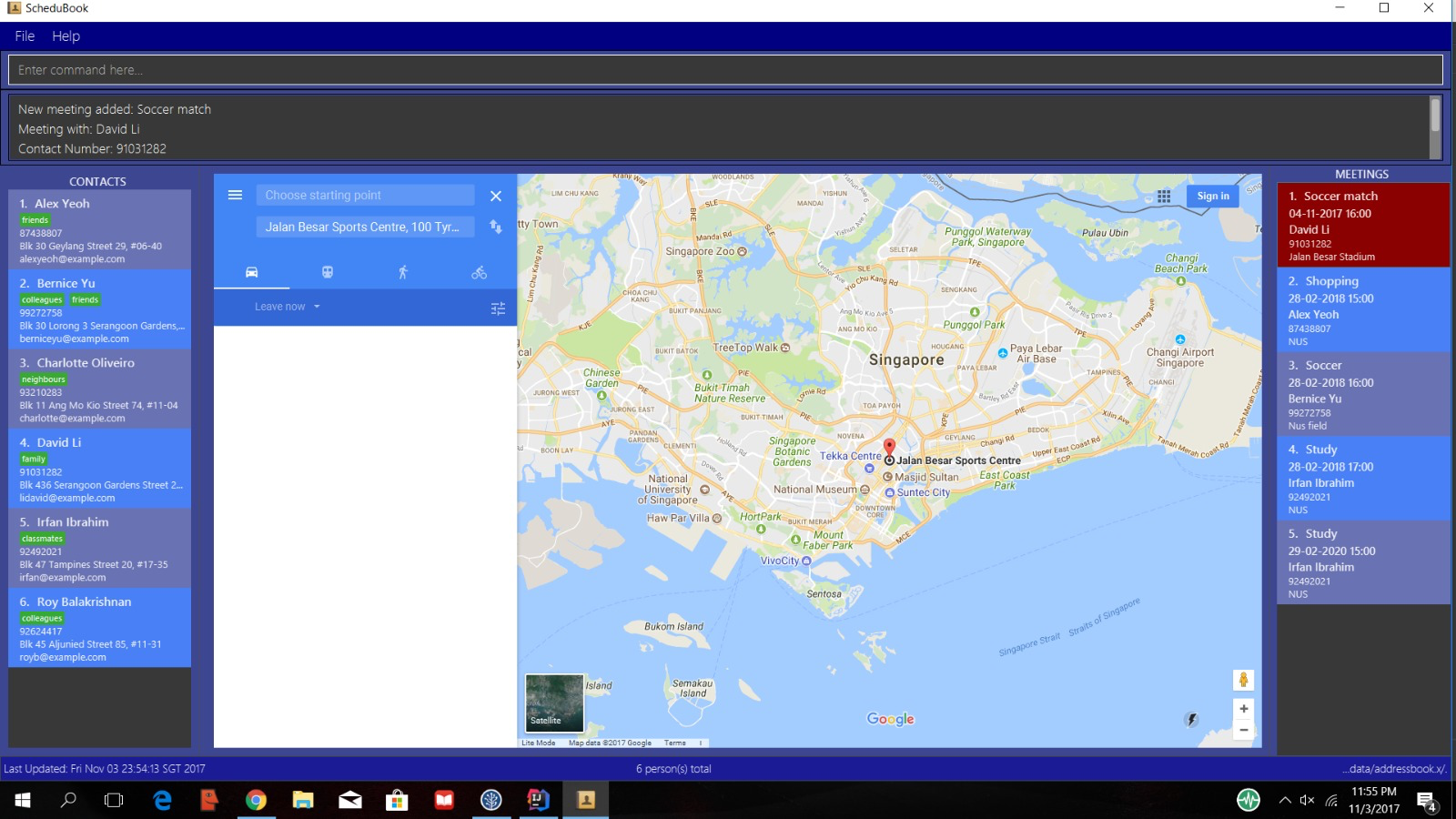This screenshot has width=1456, height=819.
Task: Select the driving directions mode
Action: [251, 271]
